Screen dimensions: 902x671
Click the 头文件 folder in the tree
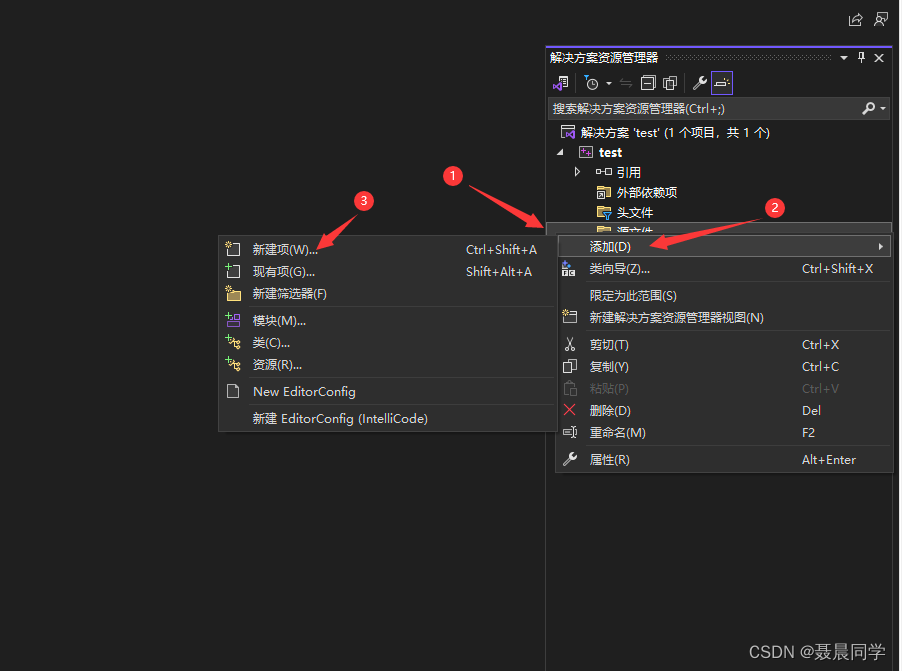pyautogui.click(x=636, y=212)
